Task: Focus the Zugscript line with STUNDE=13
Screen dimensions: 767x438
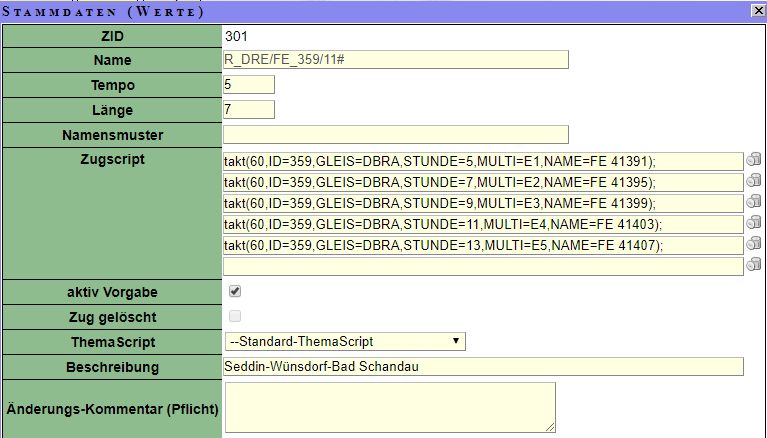Action: point(482,245)
